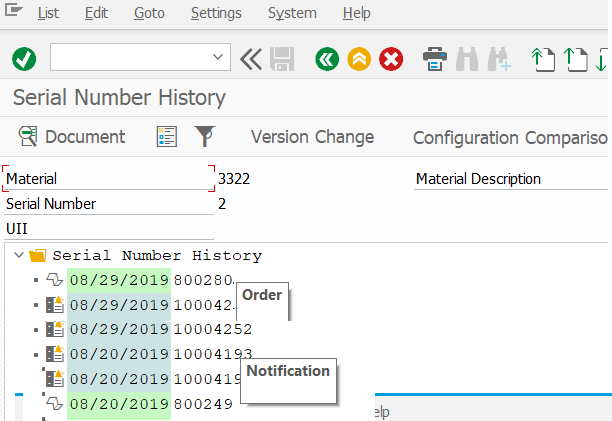This screenshot has width=612, height=421.
Task: Click the Document button
Action: [x=71, y=137]
